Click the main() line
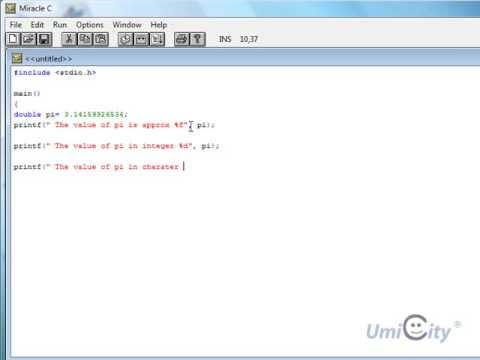480x360 pixels. click(27, 94)
